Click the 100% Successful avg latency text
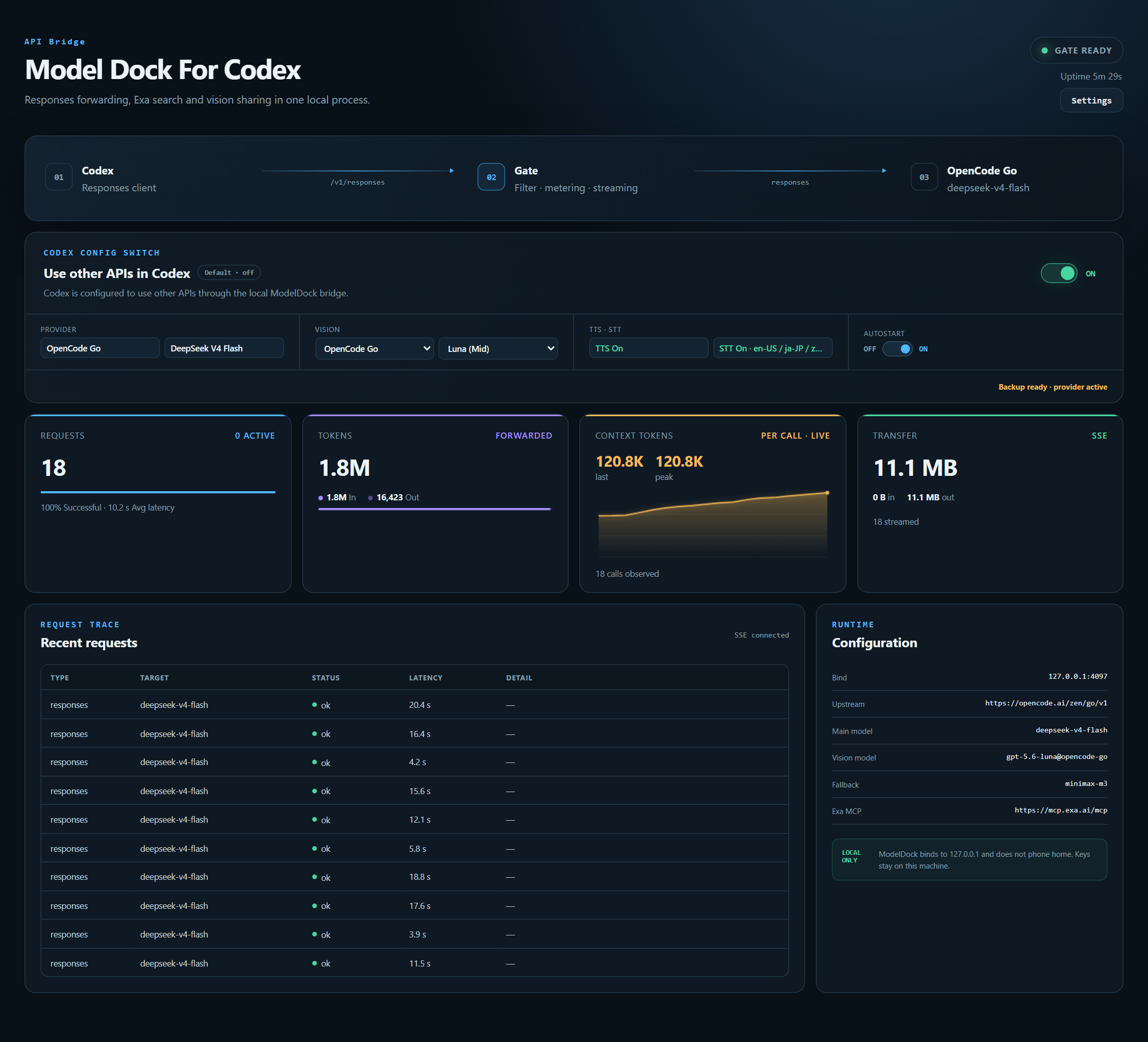The image size is (1148, 1042). (x=108, y=507)
